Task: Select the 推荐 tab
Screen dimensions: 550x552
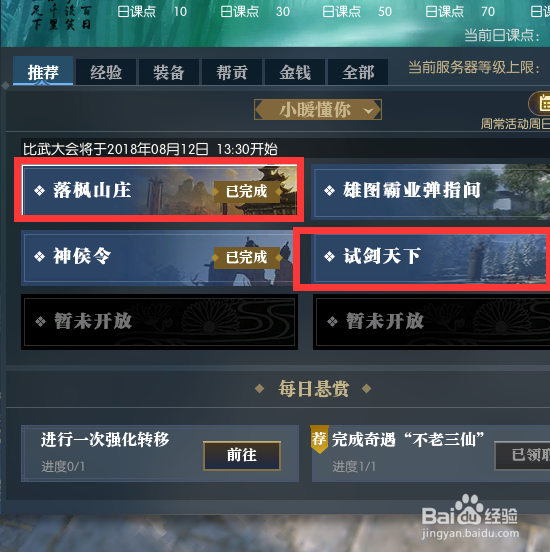Action: (43, 71)
